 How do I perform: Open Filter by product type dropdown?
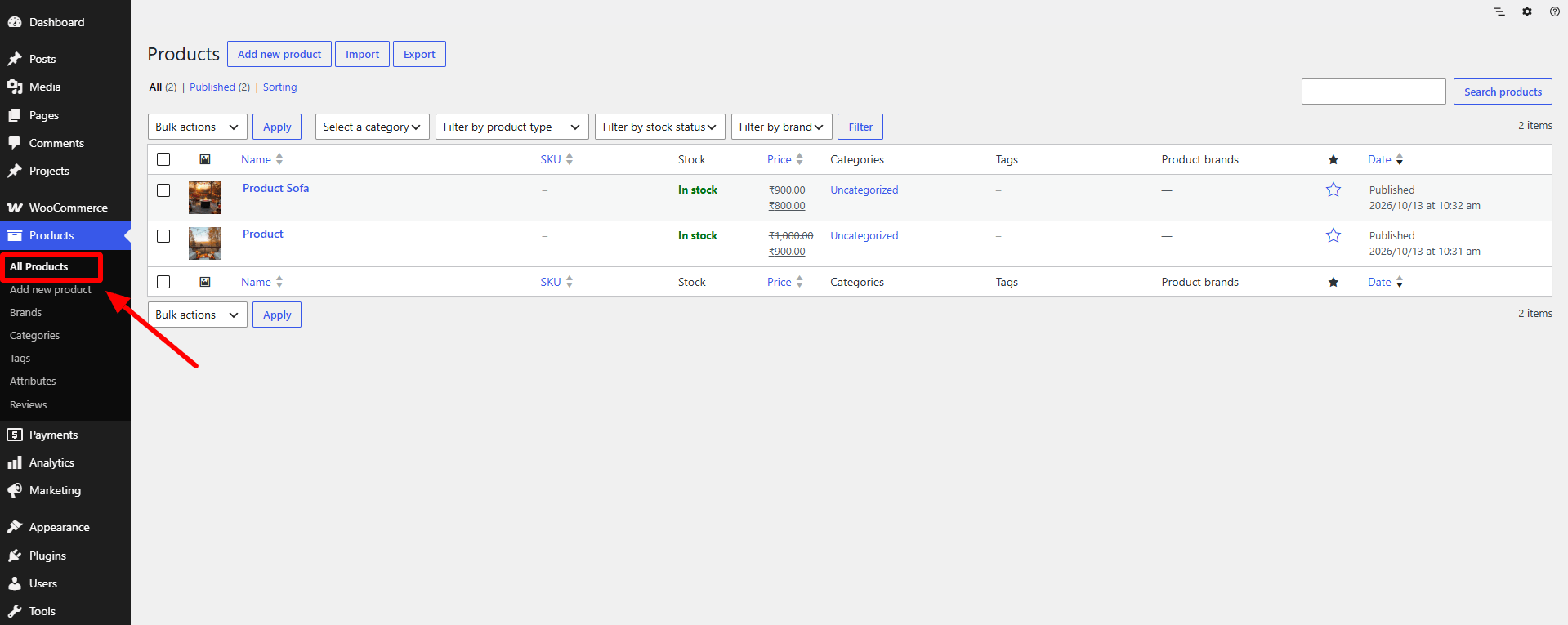pos(512,127)
